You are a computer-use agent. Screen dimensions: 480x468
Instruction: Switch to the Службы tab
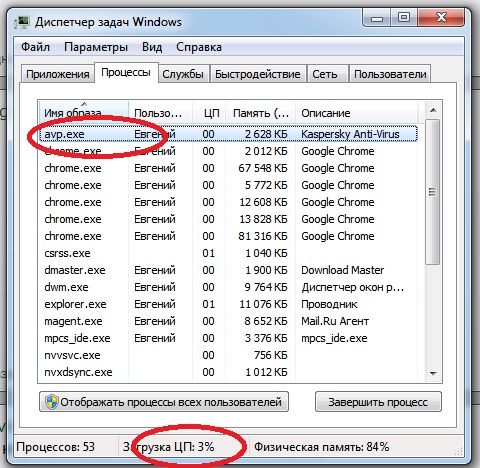[183, 74]
